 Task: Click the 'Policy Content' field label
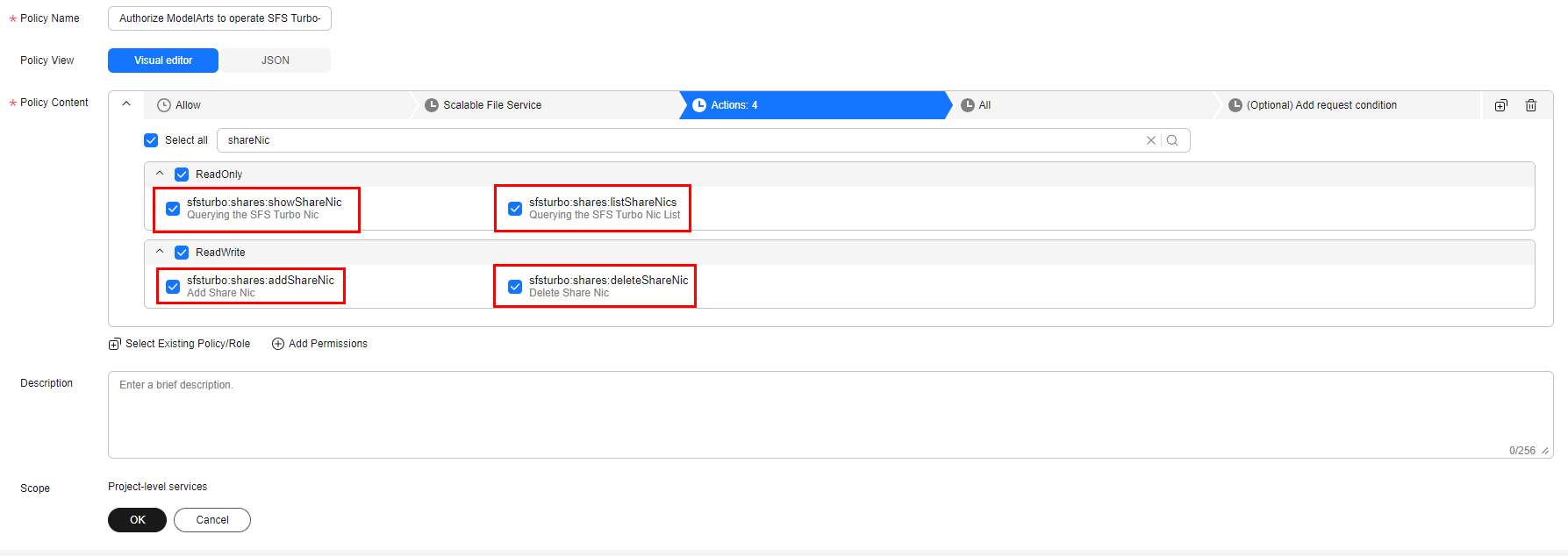point(54,103)
